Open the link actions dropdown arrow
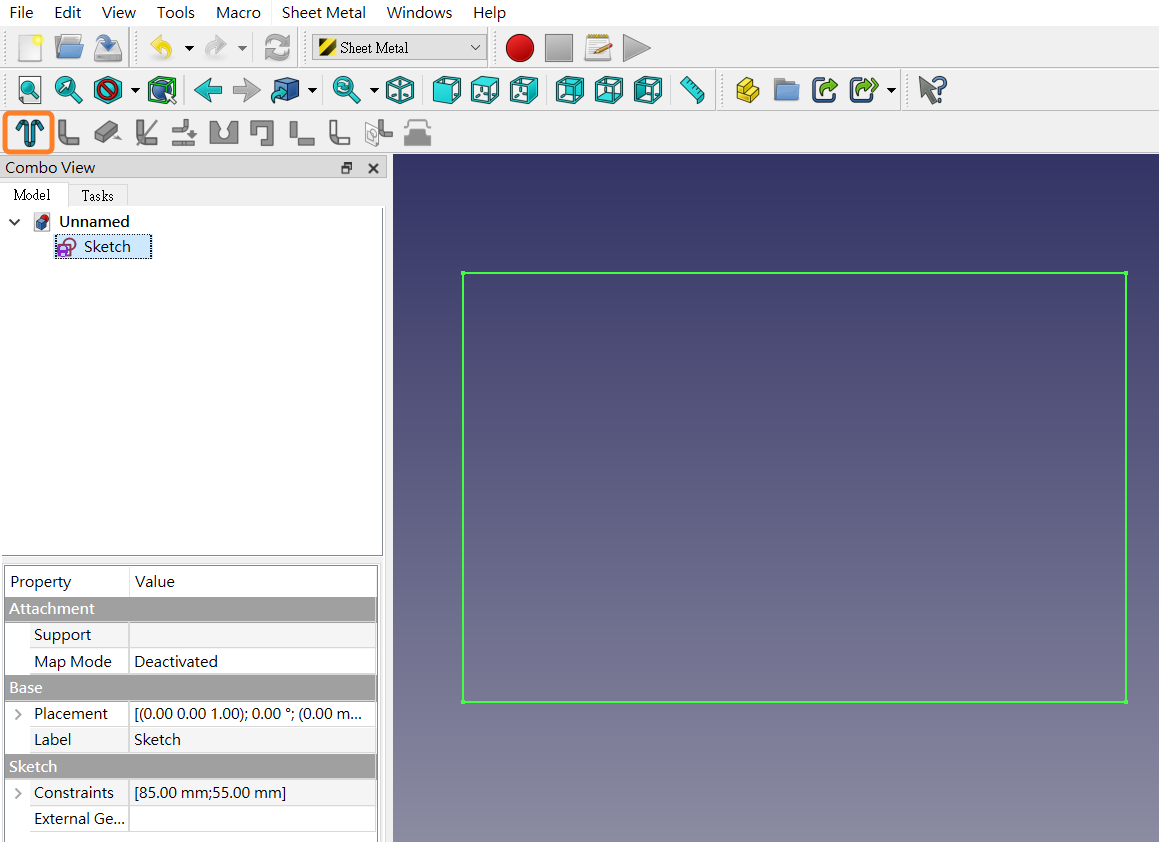The width and height of the screenshot is (1159, 842). [x=891, y=91]
